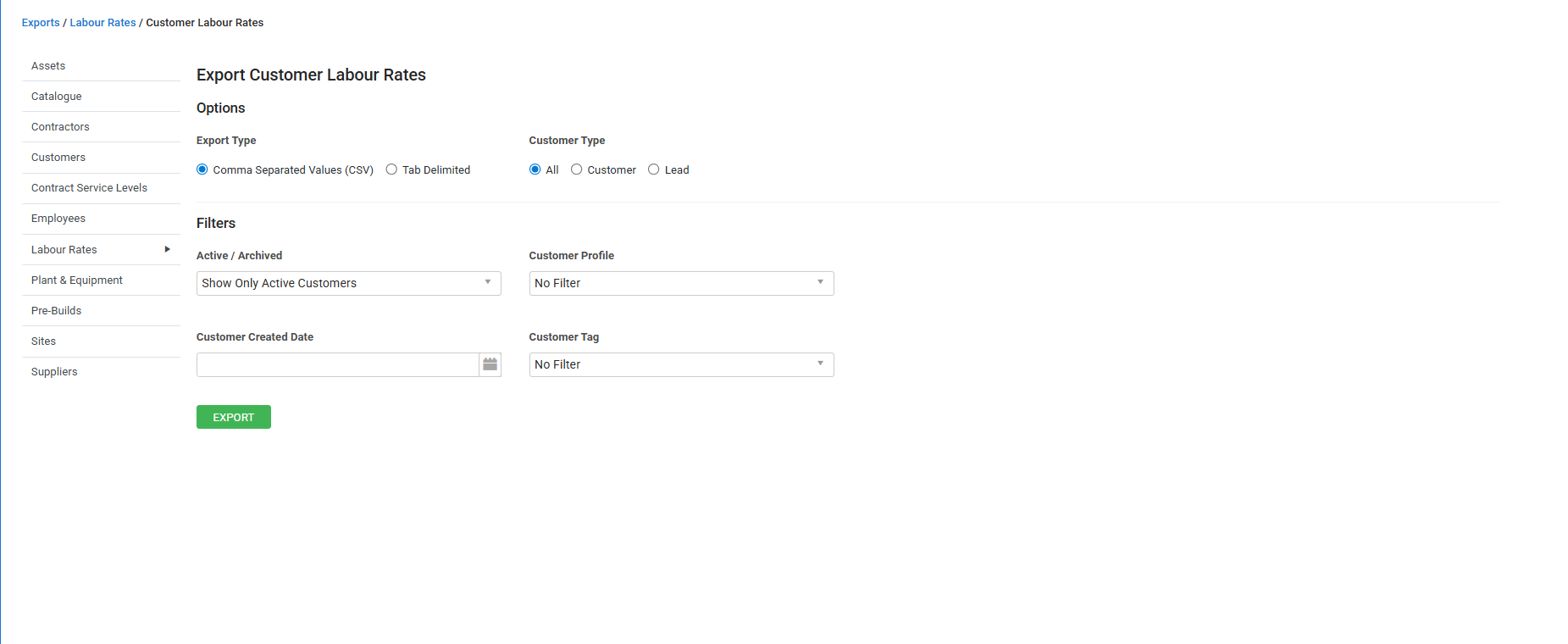1568x644 pixels.
Task: Choose the Tab Delimited export type
Action: (391, 169)
